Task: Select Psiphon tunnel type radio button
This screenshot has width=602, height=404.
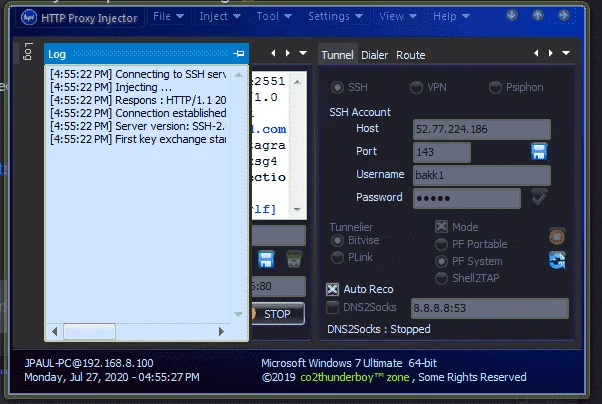Action: click(x=495, y=88)
